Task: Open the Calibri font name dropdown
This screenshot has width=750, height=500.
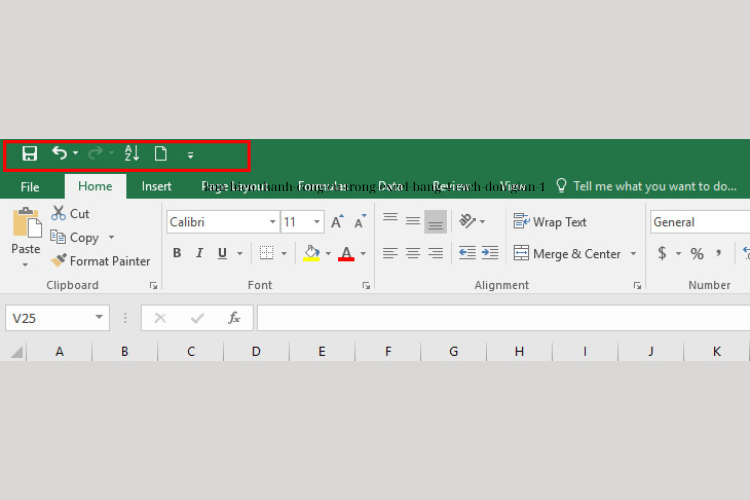Action: tap(272, 222)
